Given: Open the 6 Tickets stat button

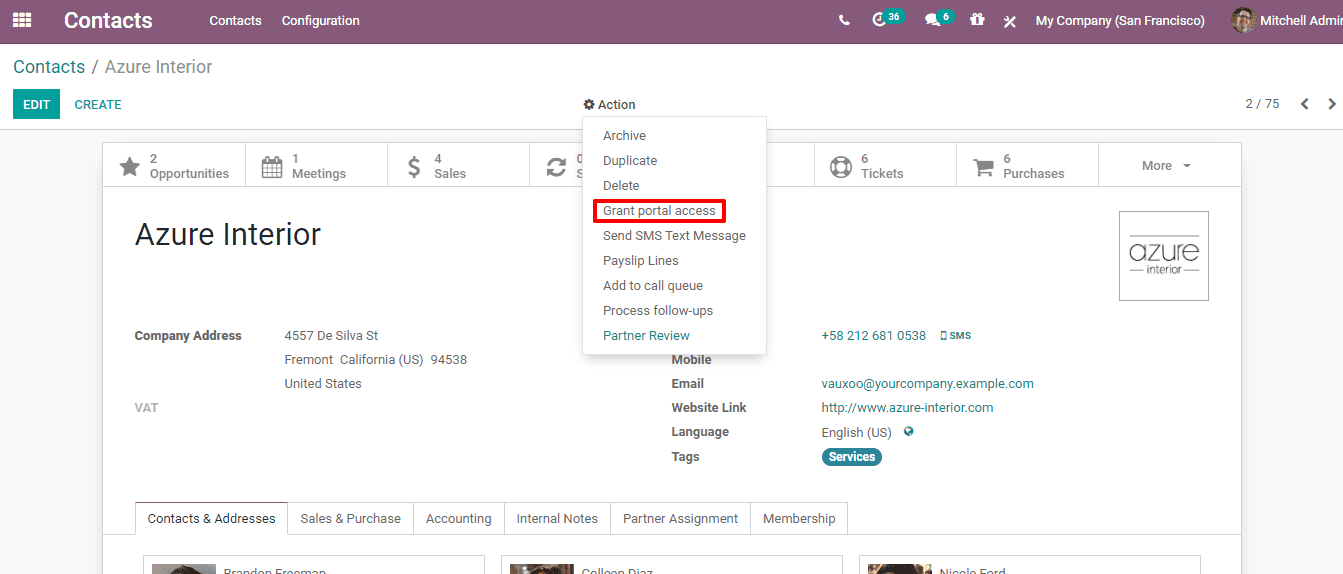Looking at the screenshot, I should click(x=885, y=166).
